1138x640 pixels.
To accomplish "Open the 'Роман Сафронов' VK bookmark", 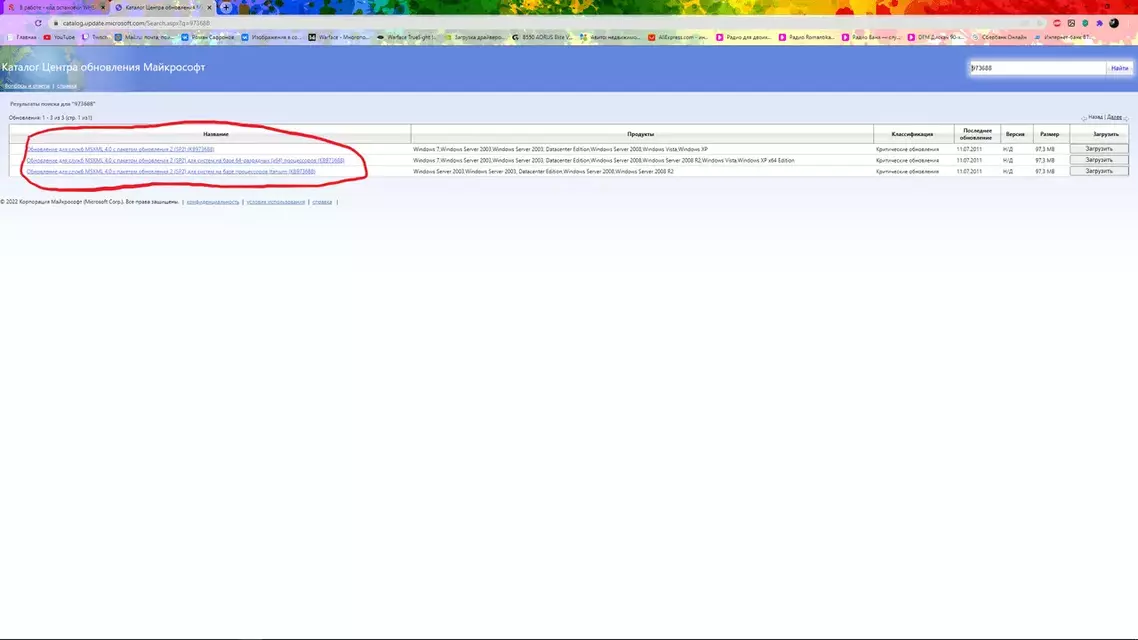I will [208, 37].
